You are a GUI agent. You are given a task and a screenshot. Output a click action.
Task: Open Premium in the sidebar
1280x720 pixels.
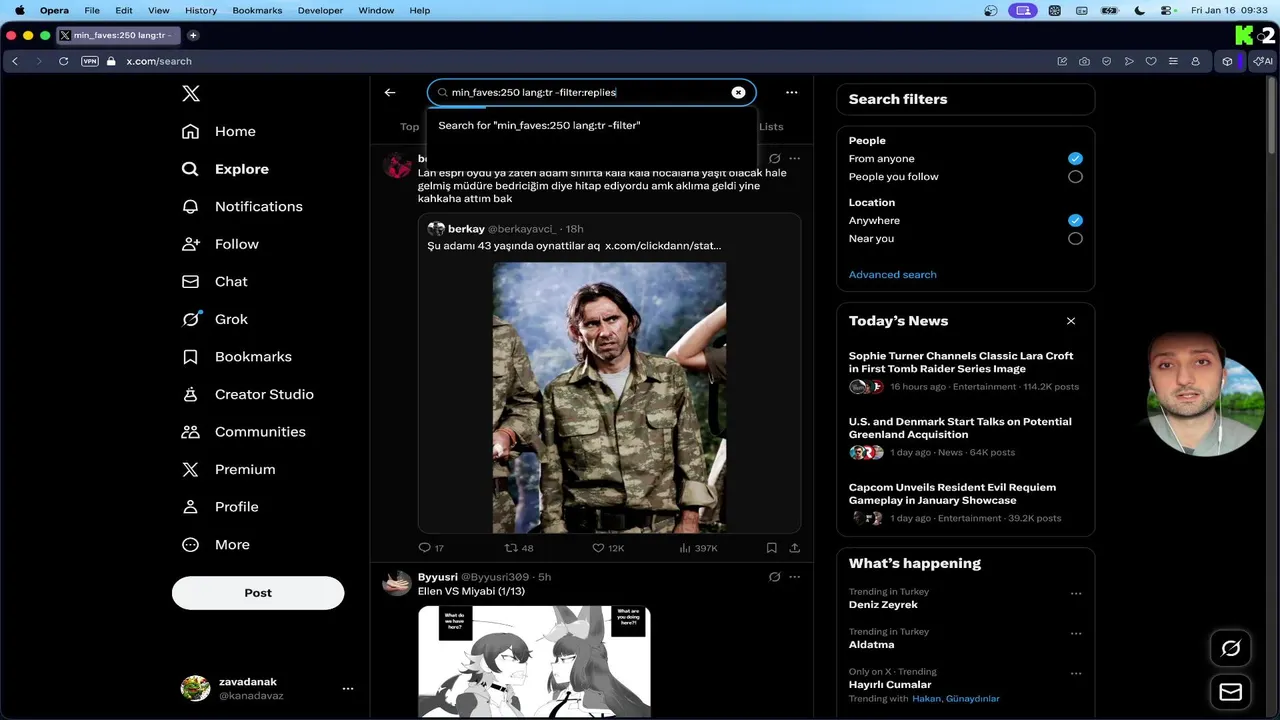tap(228, 469)
